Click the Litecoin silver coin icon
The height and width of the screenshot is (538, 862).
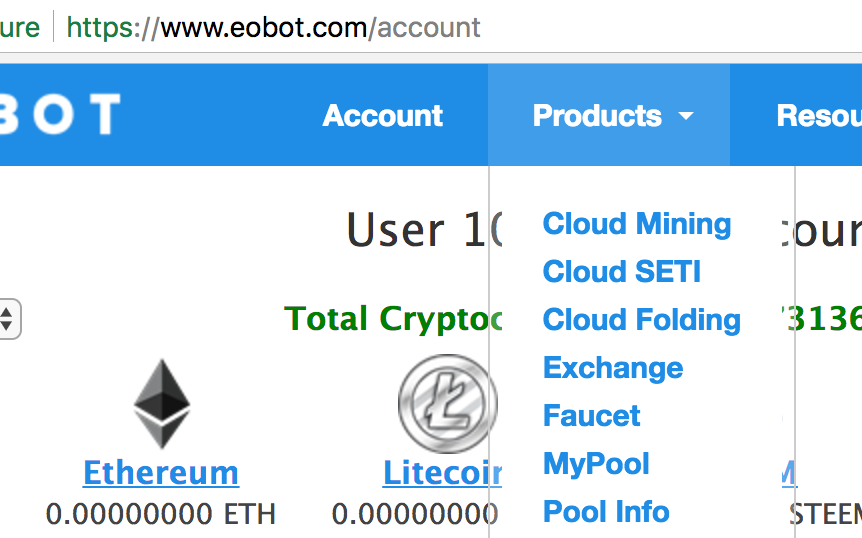(x=448, y=404)
